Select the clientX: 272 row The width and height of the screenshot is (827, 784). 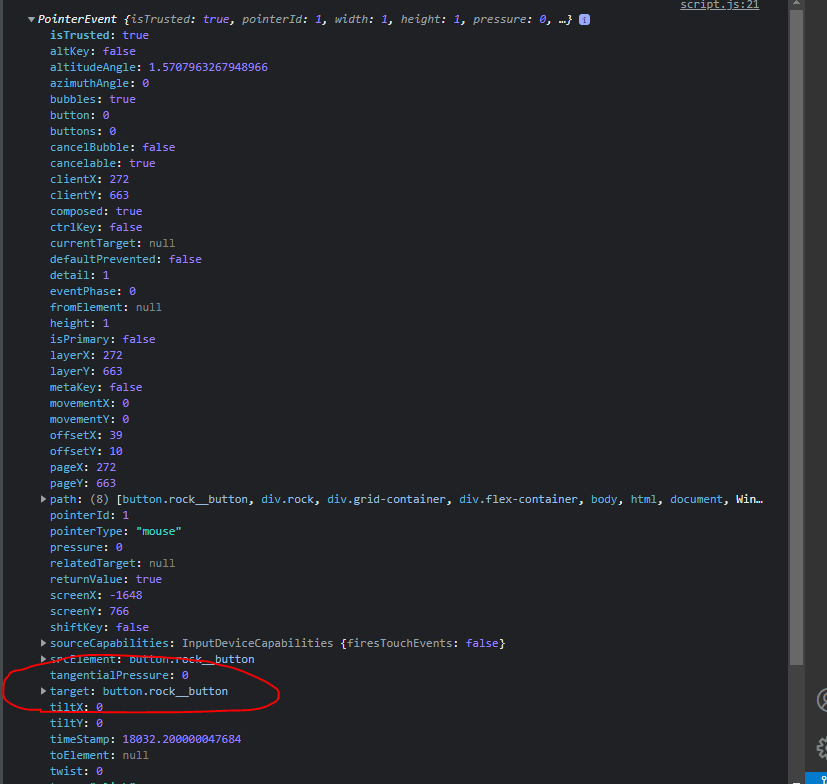point(90,179)
